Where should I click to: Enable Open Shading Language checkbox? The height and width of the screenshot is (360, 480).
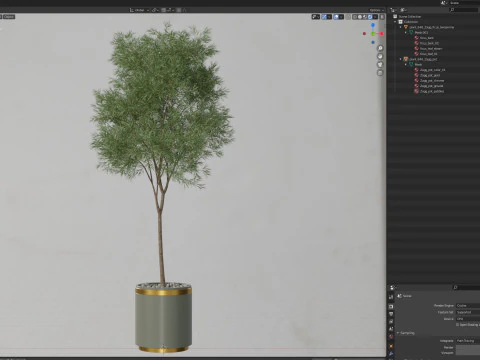[457, 325]
